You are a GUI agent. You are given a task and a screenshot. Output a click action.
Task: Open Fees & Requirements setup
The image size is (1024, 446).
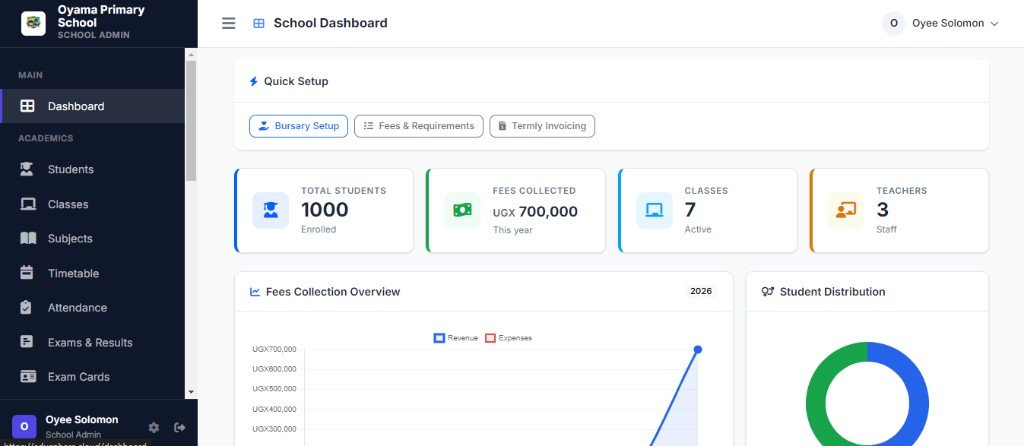click(x=419, y=126)
